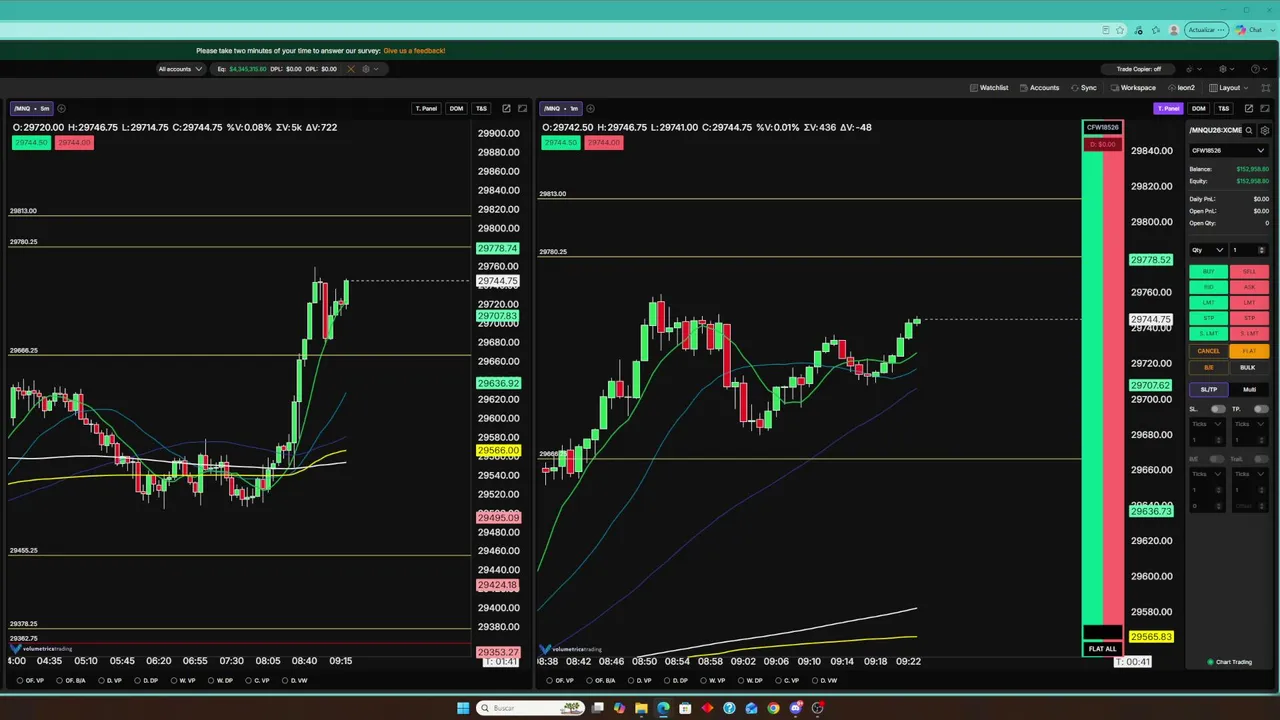1280x720 pixels.
Task: Click the green BUY button
Action: (x=1208, y=271)
